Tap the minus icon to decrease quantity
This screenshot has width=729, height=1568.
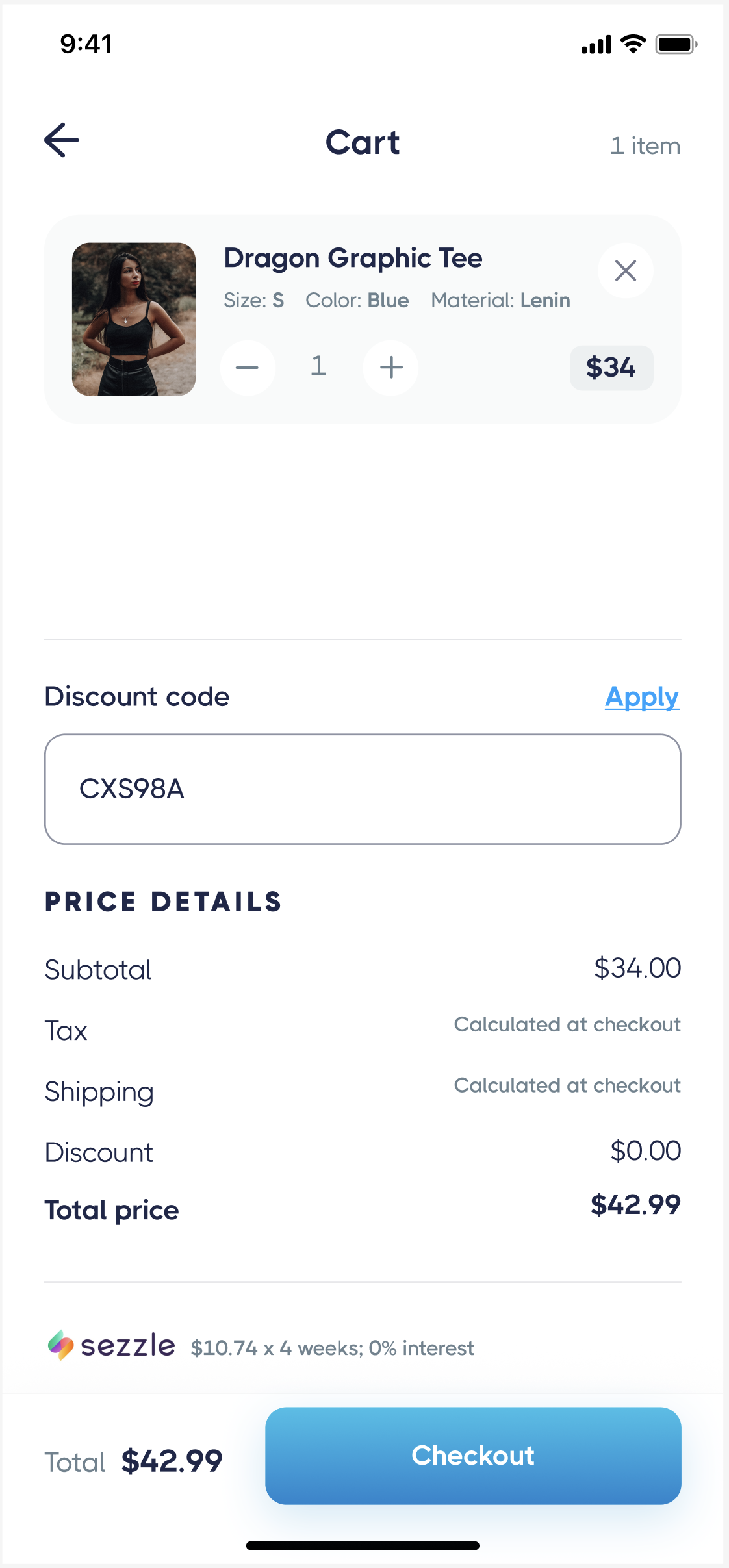(248, 368)
